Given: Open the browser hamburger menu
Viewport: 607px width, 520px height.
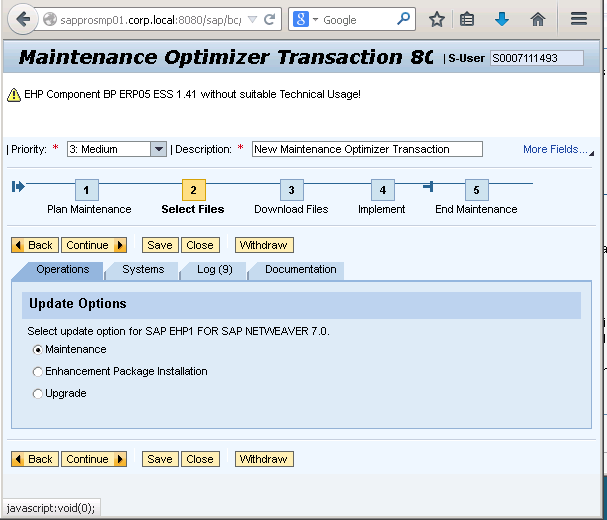Looking at the screenshot, I should [x=579, y=19].
